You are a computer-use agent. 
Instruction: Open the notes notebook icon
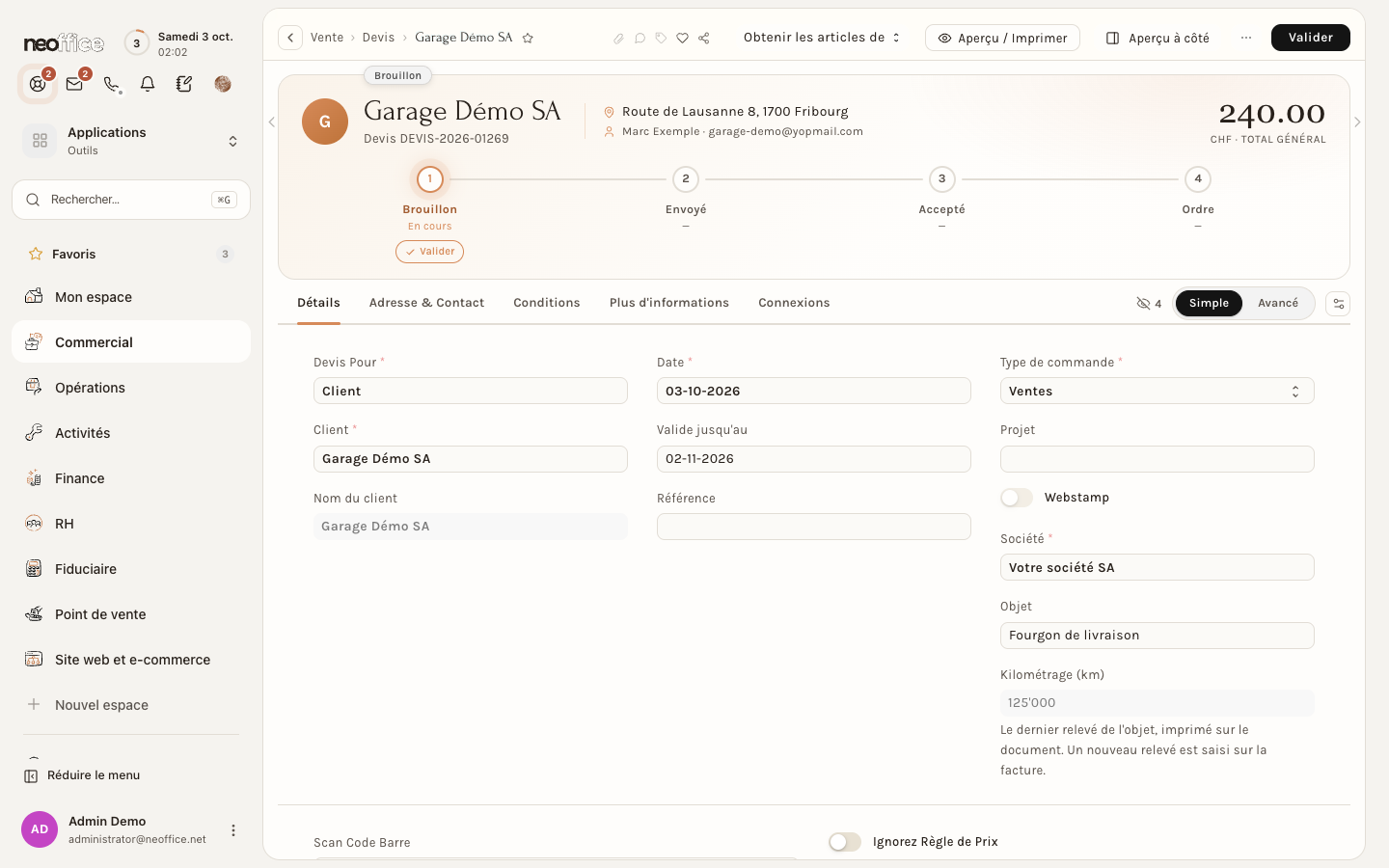tap(184, 84)
